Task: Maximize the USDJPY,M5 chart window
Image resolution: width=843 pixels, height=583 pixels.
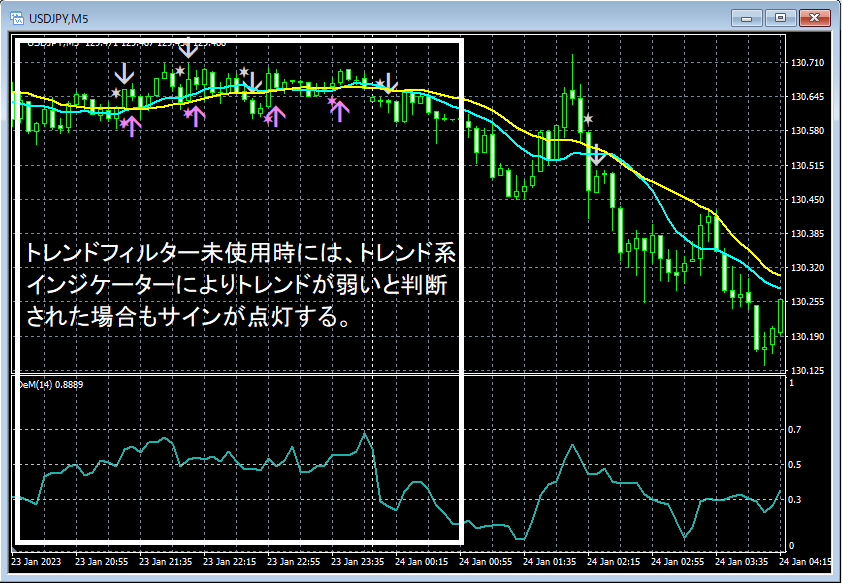Action: point(780,18)
